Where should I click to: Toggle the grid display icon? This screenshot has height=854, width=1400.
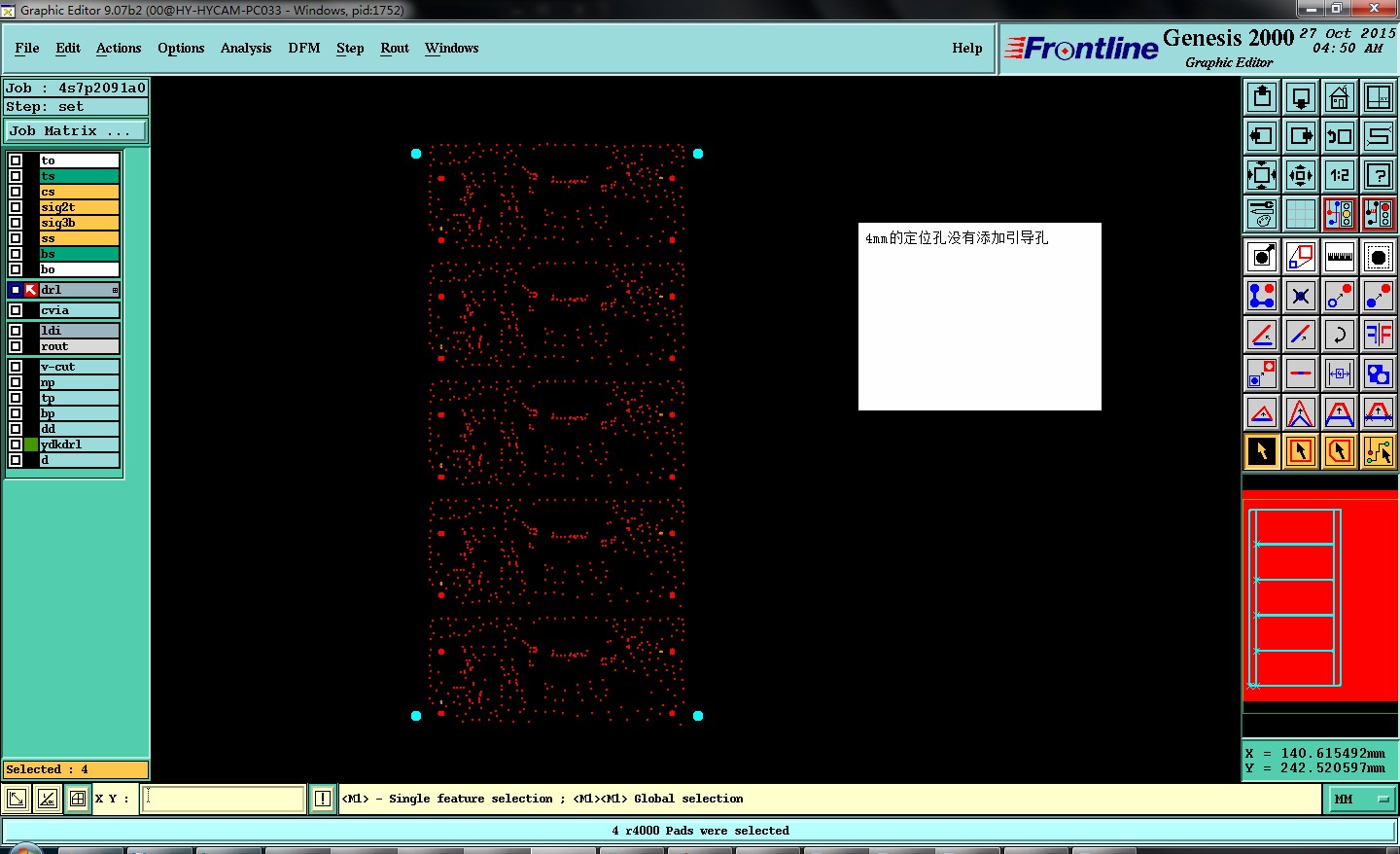1301,214
